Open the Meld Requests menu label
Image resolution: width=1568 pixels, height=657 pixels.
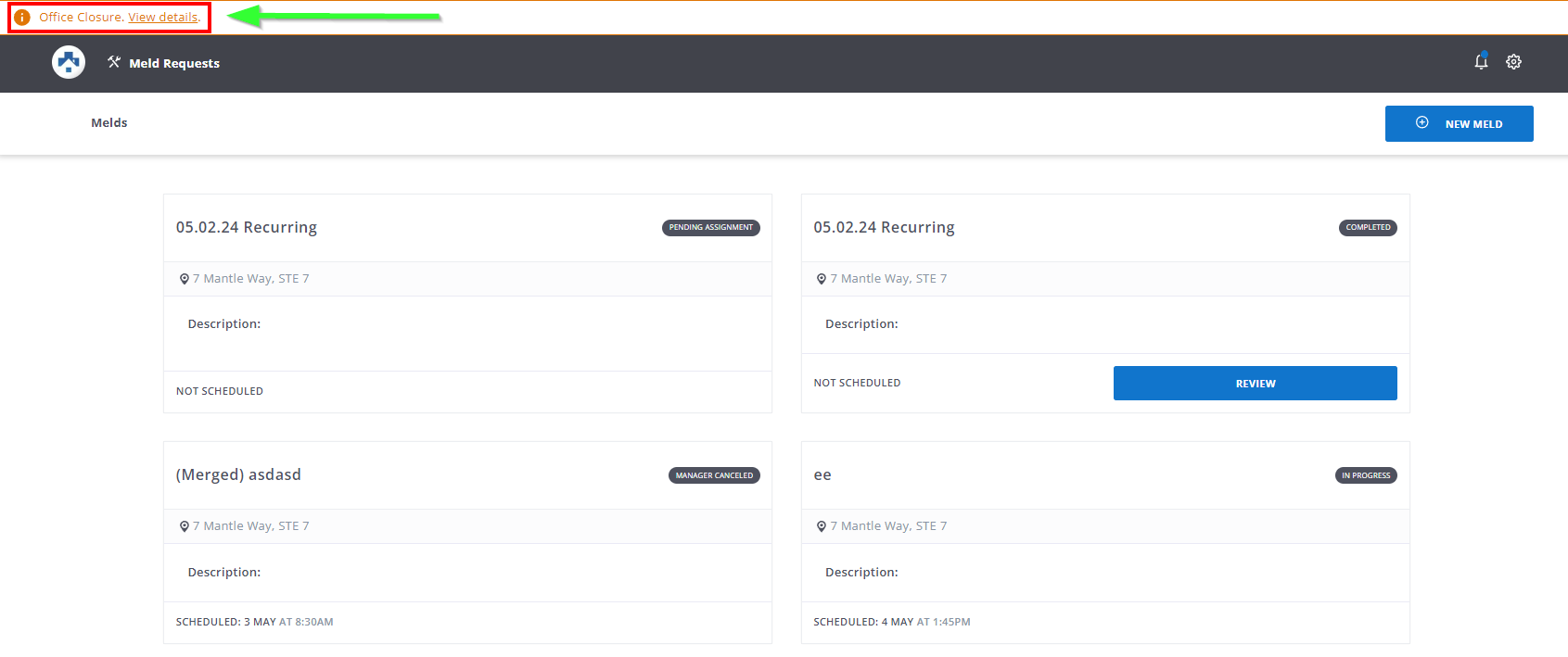(x=174, y=63)
